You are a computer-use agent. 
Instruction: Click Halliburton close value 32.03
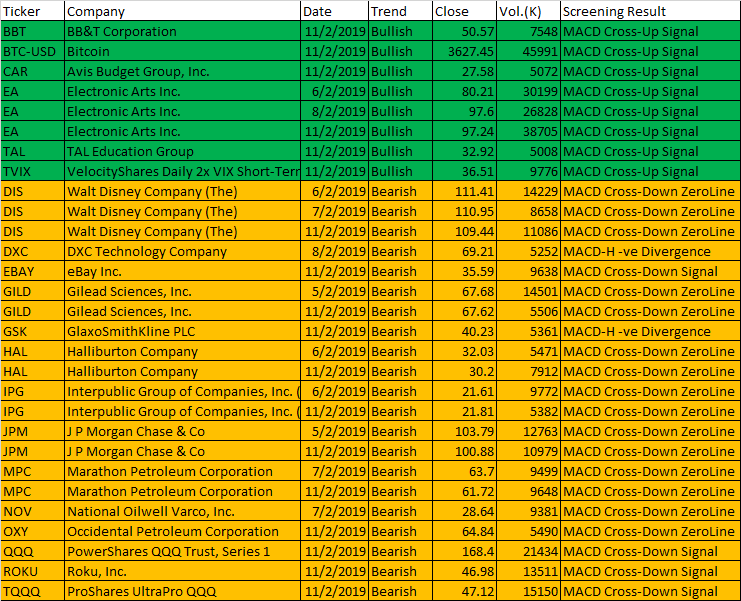point(465,351)
